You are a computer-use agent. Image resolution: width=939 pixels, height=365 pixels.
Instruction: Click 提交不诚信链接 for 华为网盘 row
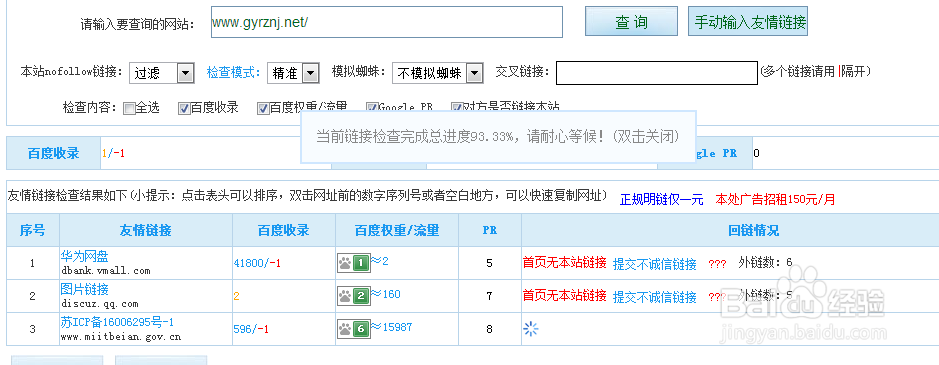coord(655,264)
